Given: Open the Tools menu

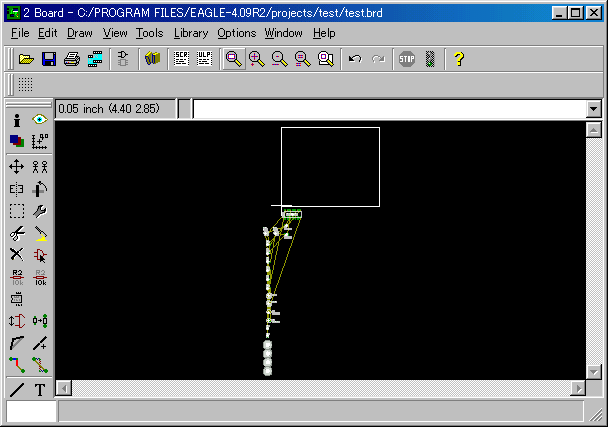Looking at the screenshot, I should (149, 33).
